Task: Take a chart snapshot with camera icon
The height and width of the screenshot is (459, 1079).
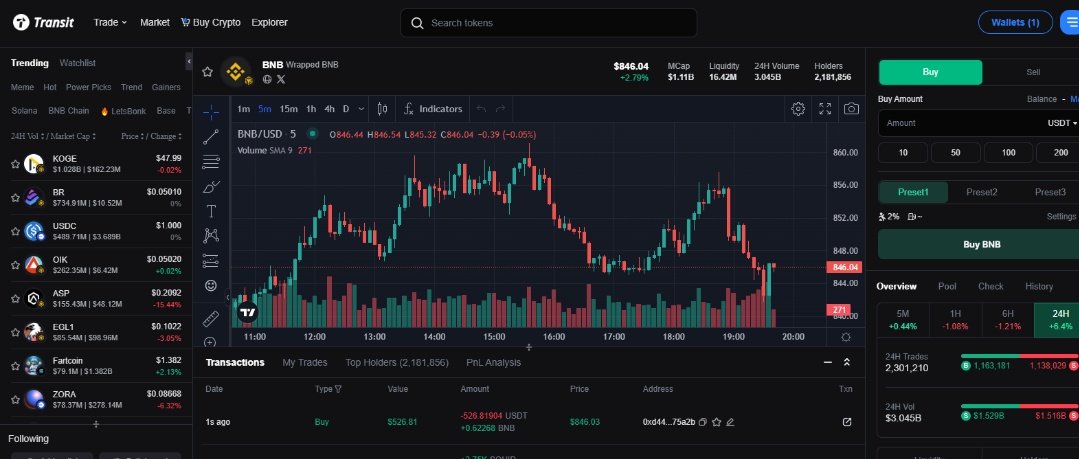Action: 851,109
